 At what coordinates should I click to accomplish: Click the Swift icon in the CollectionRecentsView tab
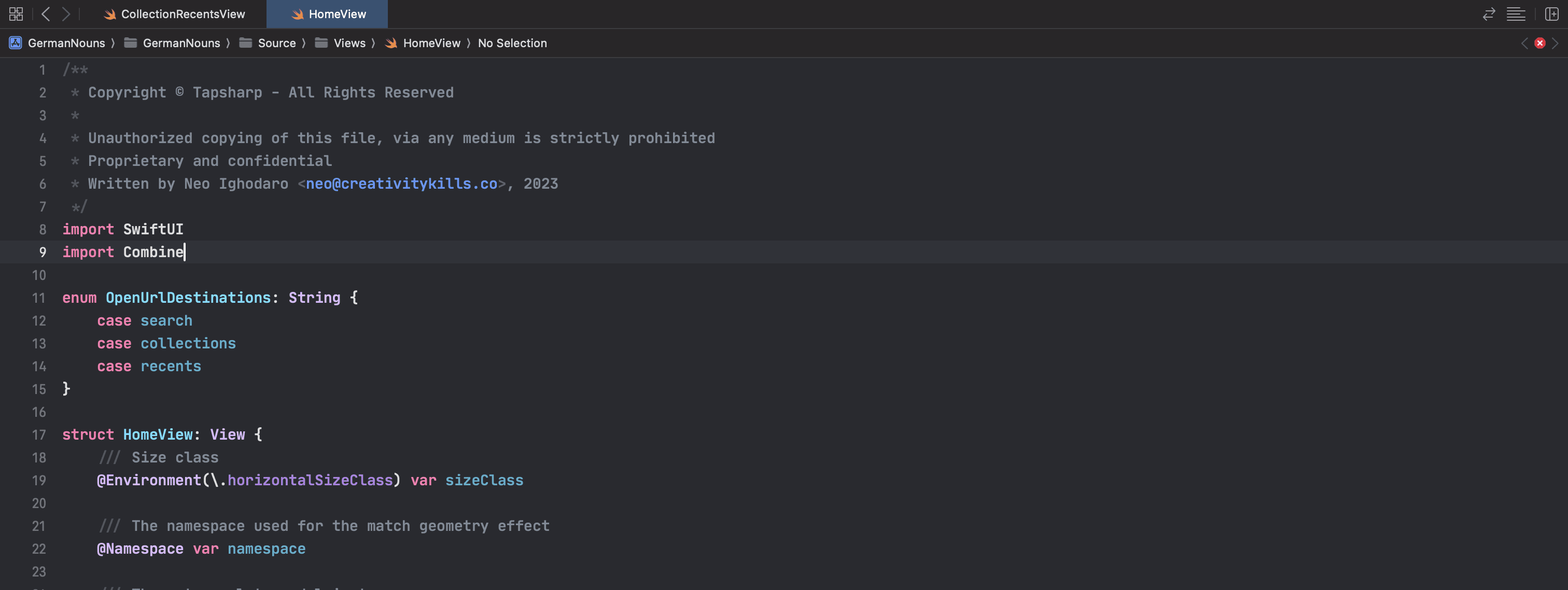(109, 14)
